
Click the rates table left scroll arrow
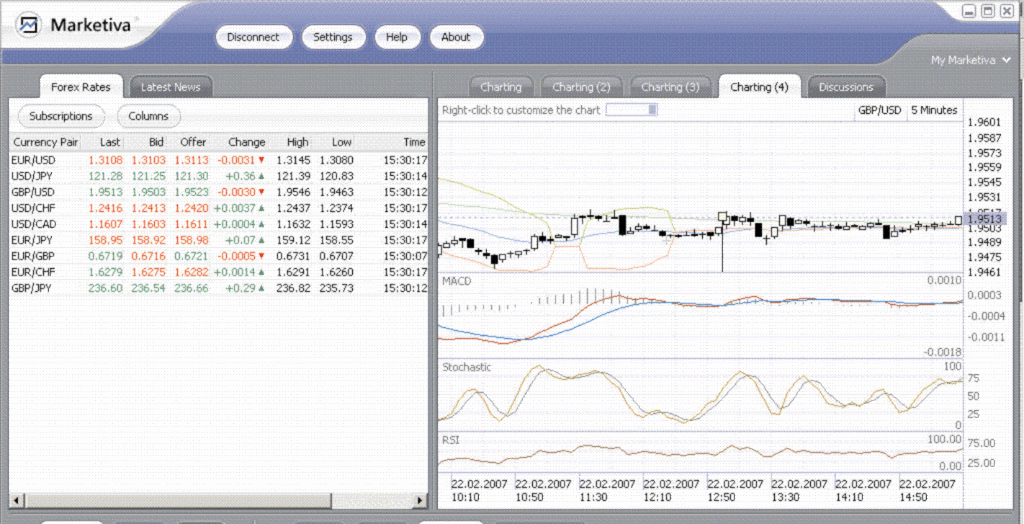(x=16, y=502)
